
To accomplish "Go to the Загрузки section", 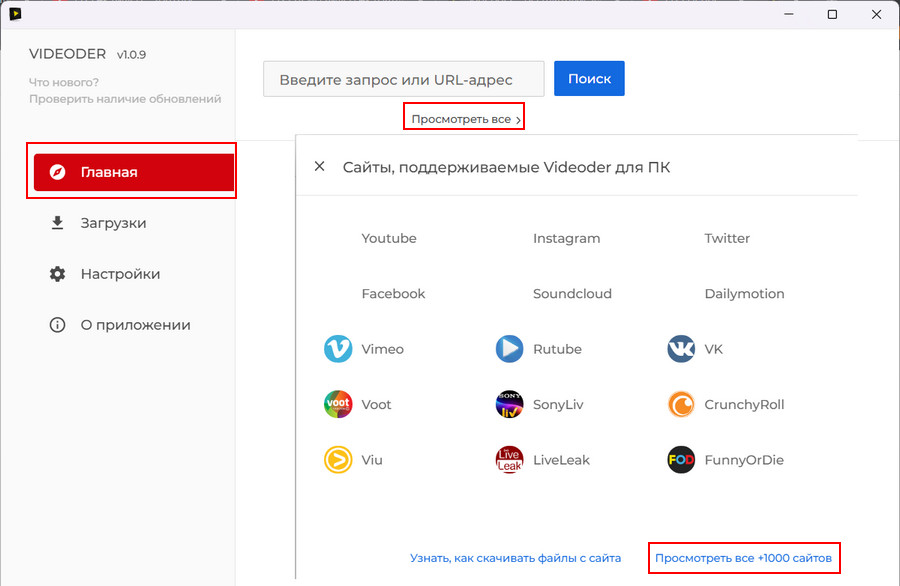I will pos(113,223).
